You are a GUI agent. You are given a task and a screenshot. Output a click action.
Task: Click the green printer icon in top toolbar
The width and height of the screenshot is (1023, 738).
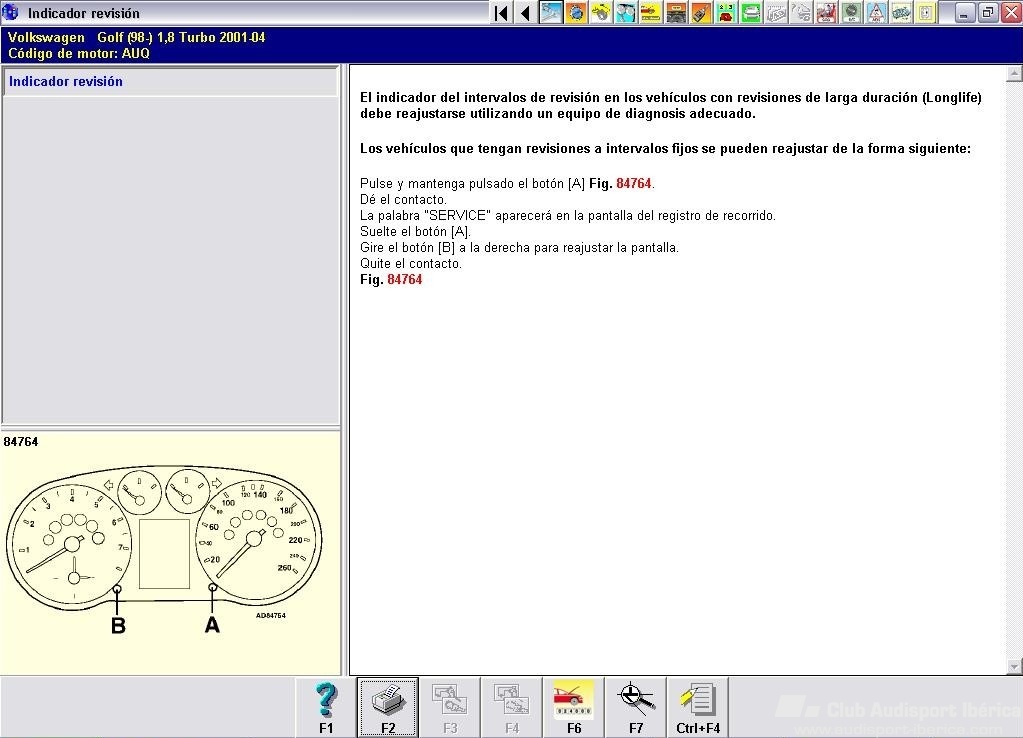click(751, 13)
